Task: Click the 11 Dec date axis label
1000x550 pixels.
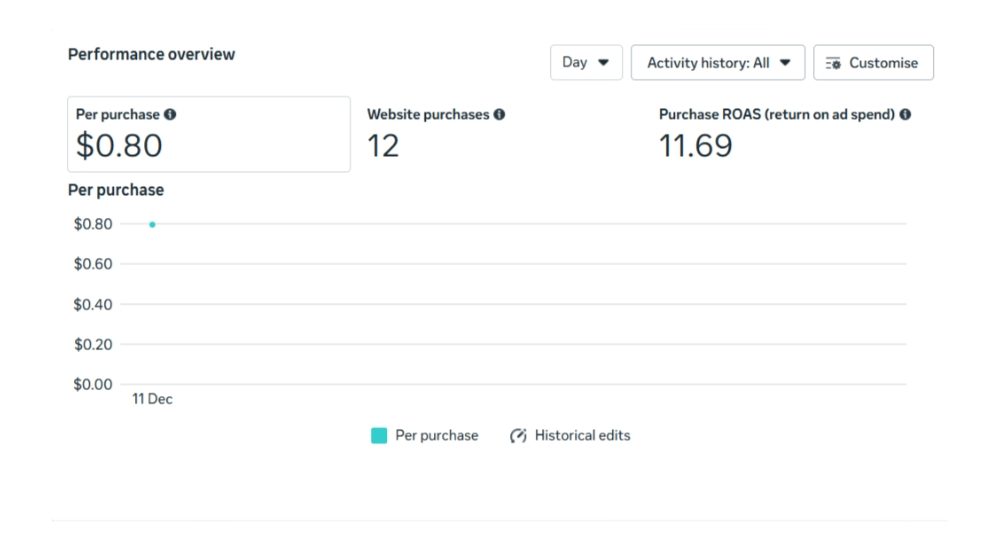Action: coord(152,399)
